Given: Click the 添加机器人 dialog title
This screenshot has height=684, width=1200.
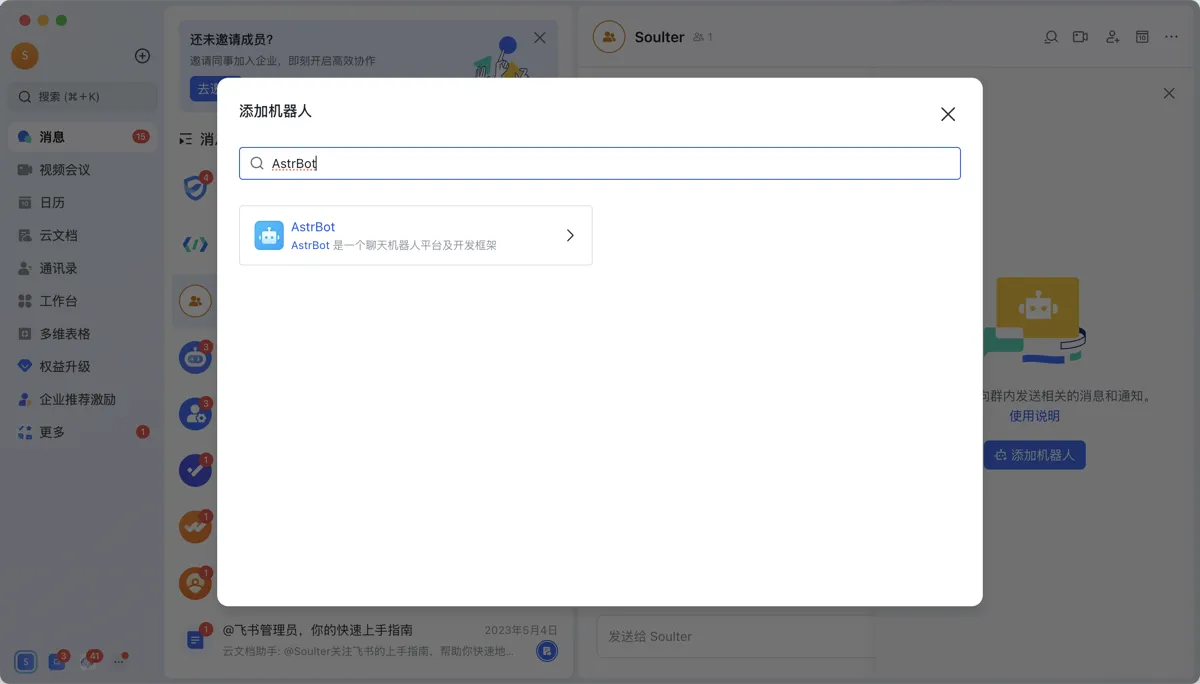Looking at the screenshot, I should (x=275, y=111).
